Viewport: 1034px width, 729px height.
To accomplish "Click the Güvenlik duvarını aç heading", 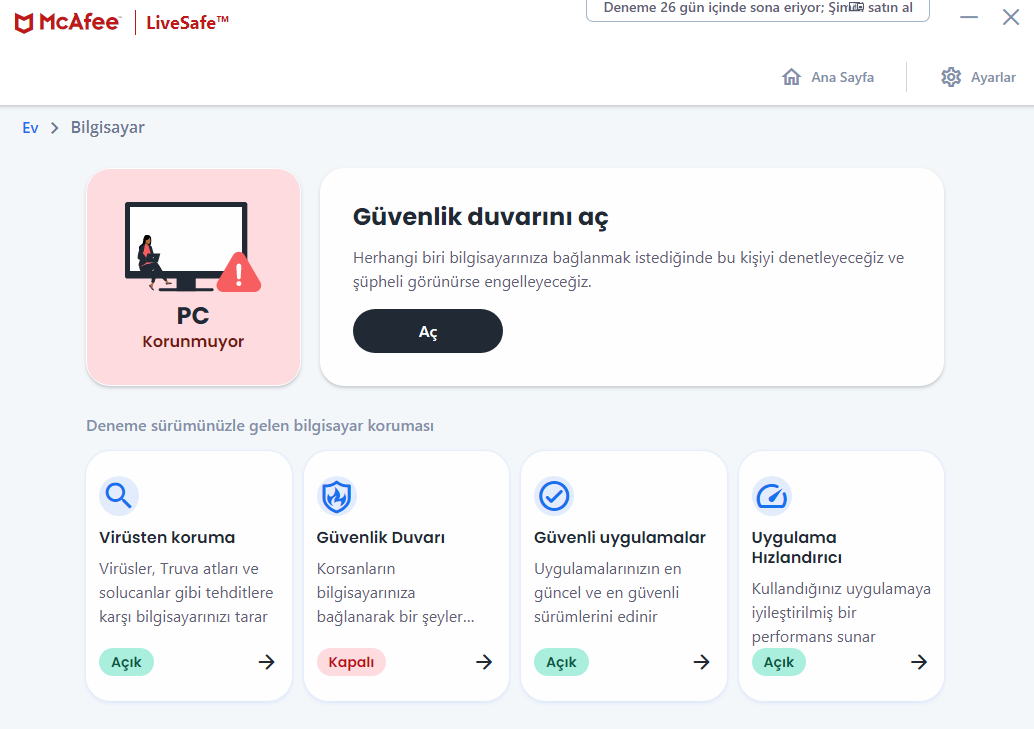I will click(x=480, y=217).
